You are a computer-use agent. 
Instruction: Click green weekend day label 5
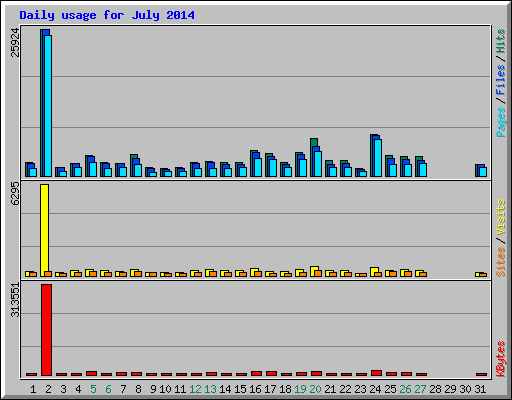tap(93, 389)
